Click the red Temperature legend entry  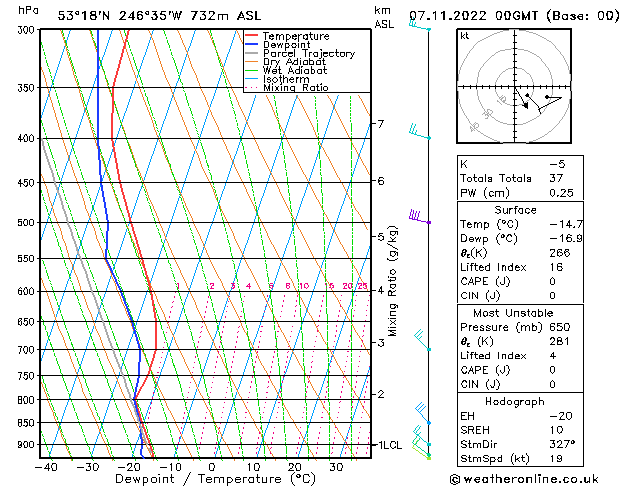(289, 36)
